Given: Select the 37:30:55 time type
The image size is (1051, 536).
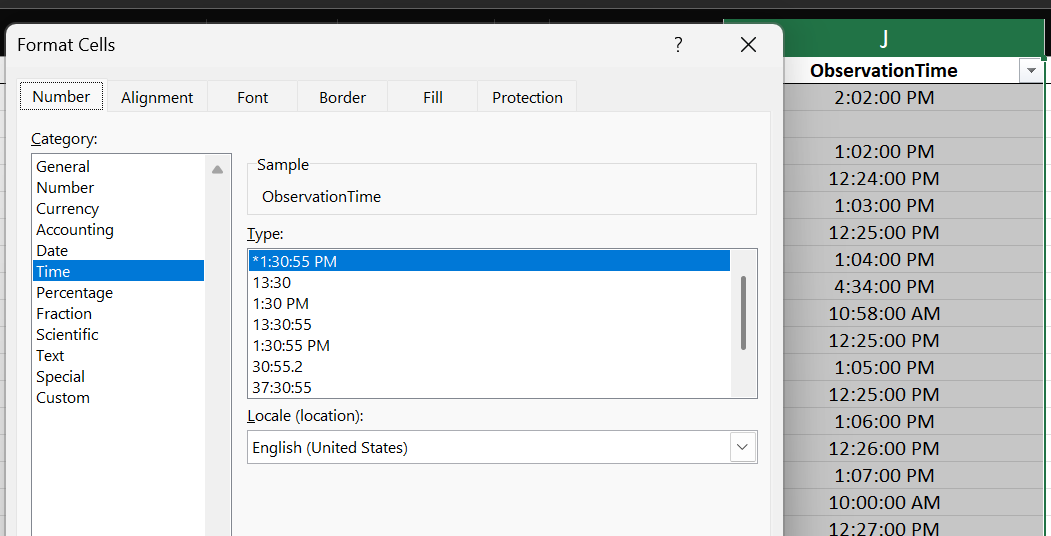Looking at the screenshot, I should [282, 388].
